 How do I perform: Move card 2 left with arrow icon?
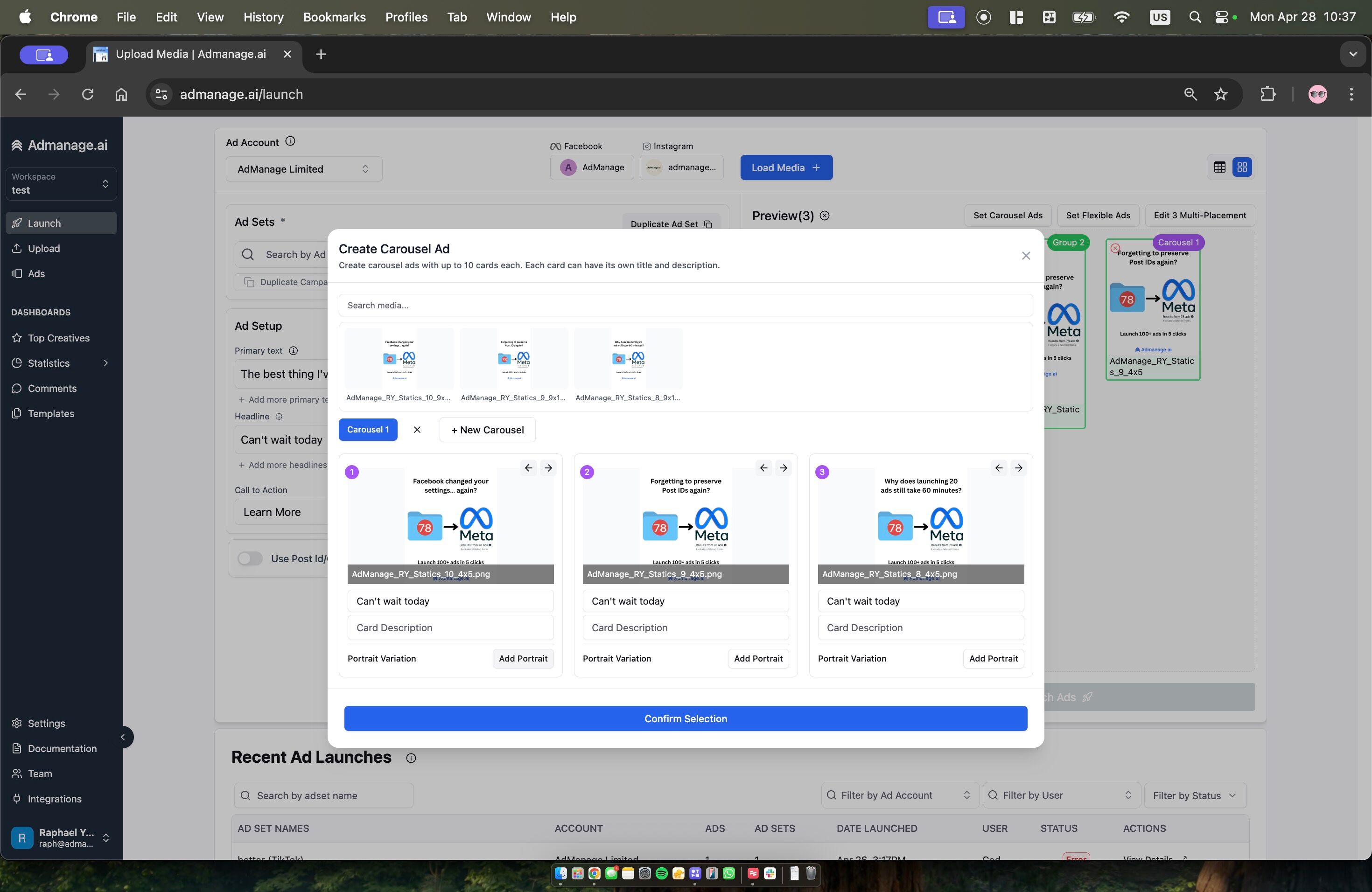click(763, 468)
